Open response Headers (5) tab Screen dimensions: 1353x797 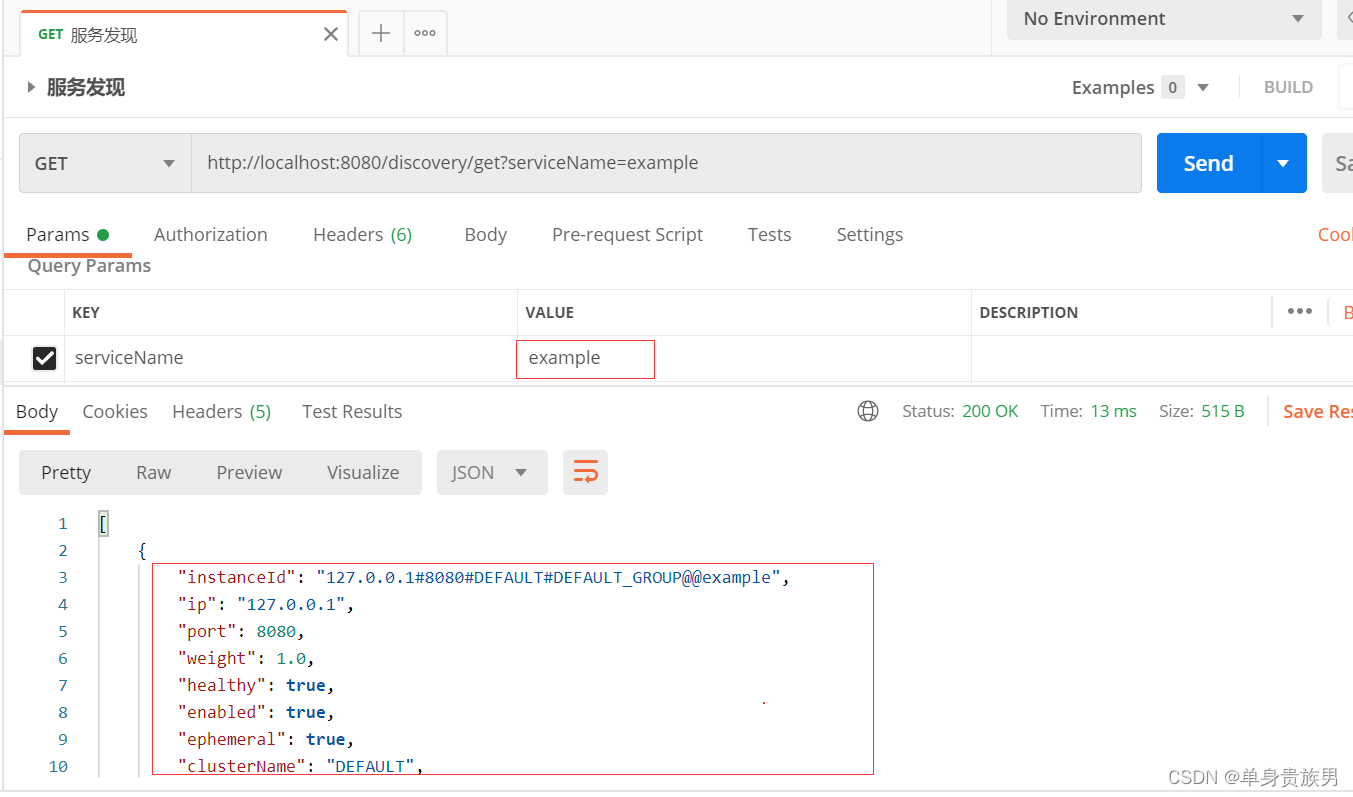[222, 412]
